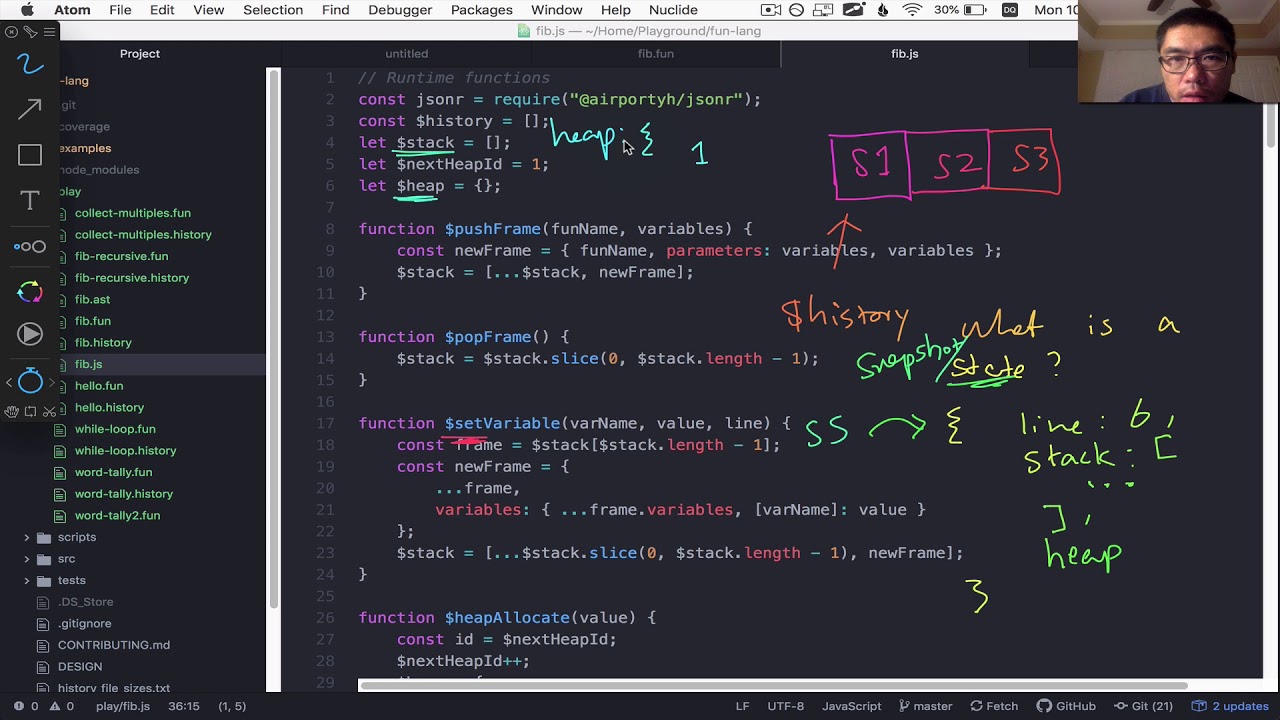Open DESIGN file in tree

coord(80,667)
